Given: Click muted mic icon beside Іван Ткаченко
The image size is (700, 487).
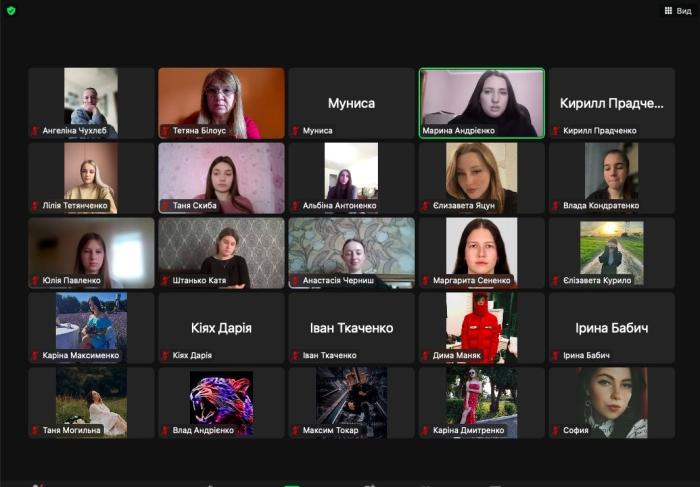Looking at the screenshot, I should (x=295, y=356).
